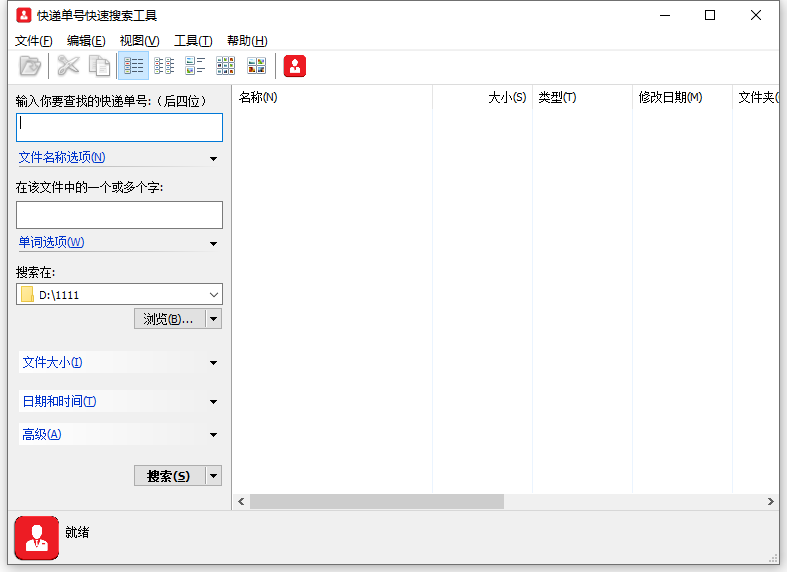Sort by 名称(N) column header
The height and width of the screenshot is (572, 787).
point(332,97)
